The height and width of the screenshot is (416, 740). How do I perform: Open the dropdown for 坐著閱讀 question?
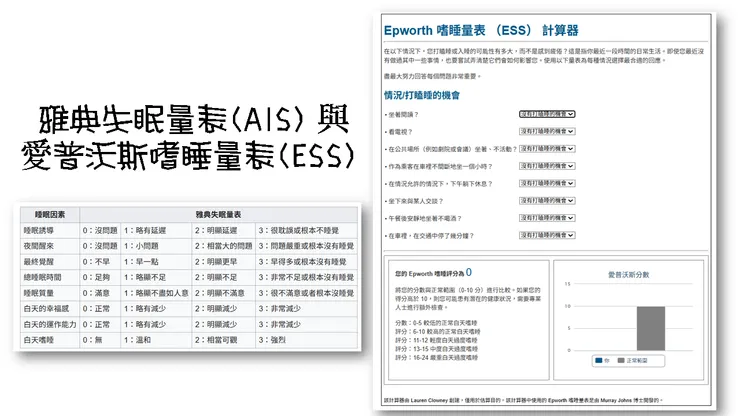[x=547, y=114]
